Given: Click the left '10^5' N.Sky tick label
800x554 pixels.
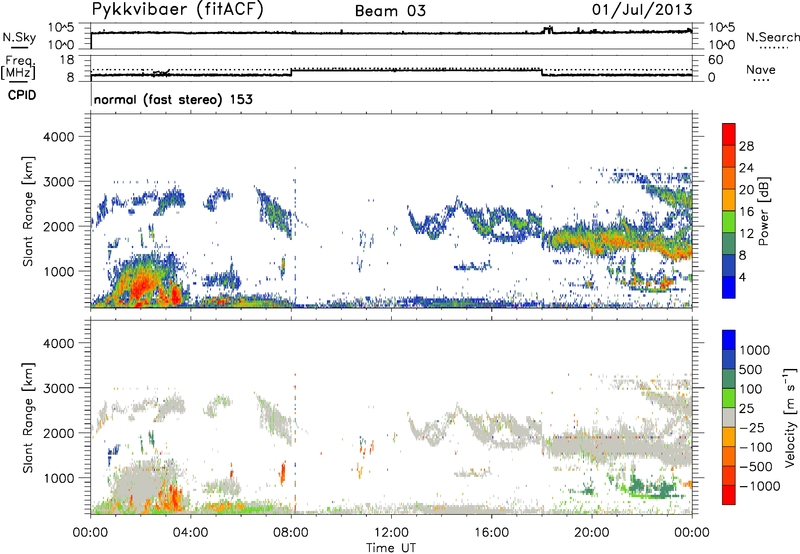Looking at the screenshot, I should 61,27.
